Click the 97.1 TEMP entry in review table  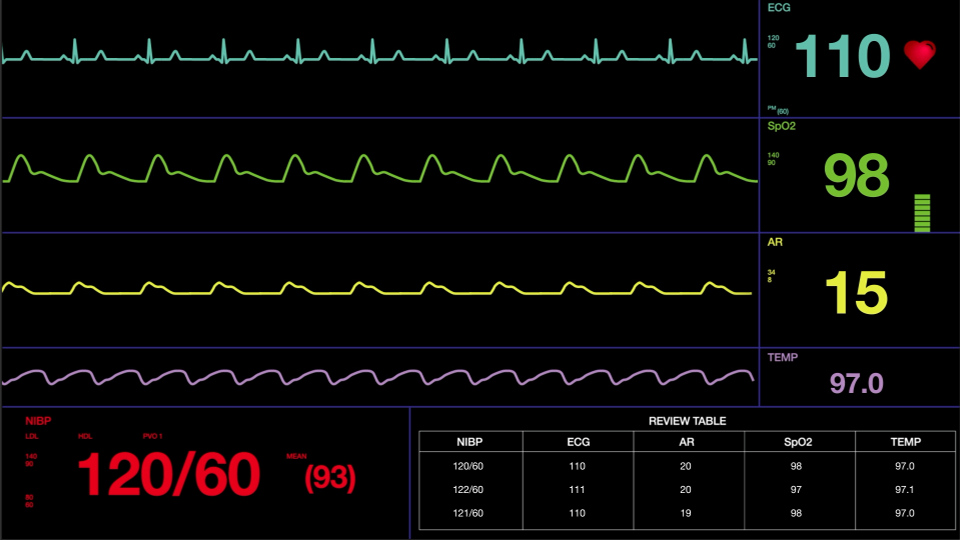[x=904, y=489]
